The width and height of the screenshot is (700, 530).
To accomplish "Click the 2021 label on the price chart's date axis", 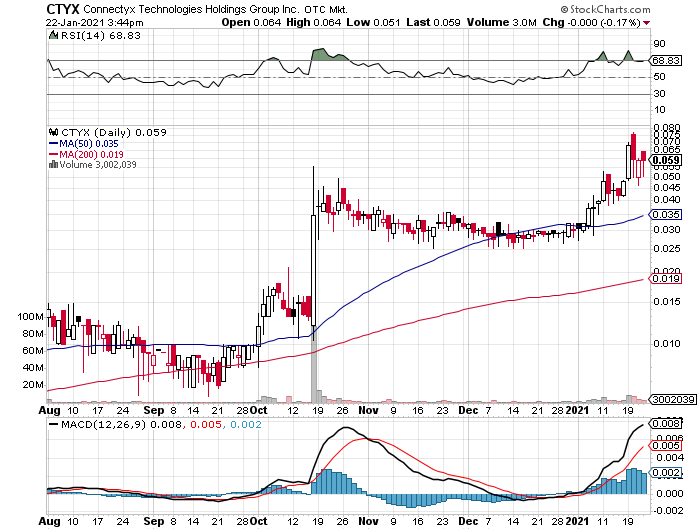I will 578,410.
